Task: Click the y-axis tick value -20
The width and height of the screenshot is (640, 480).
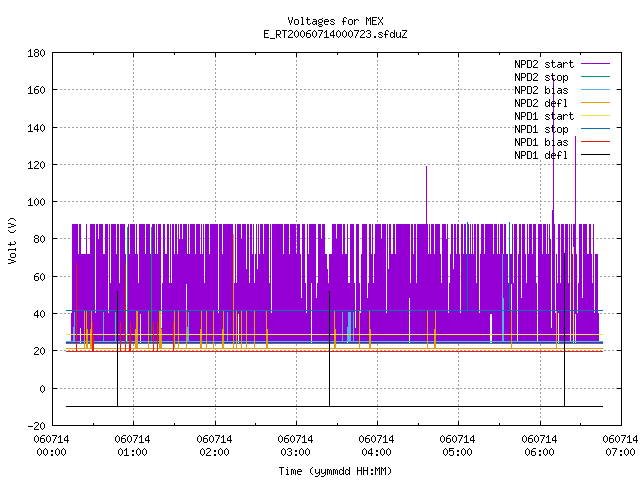Action: [36, 426]
